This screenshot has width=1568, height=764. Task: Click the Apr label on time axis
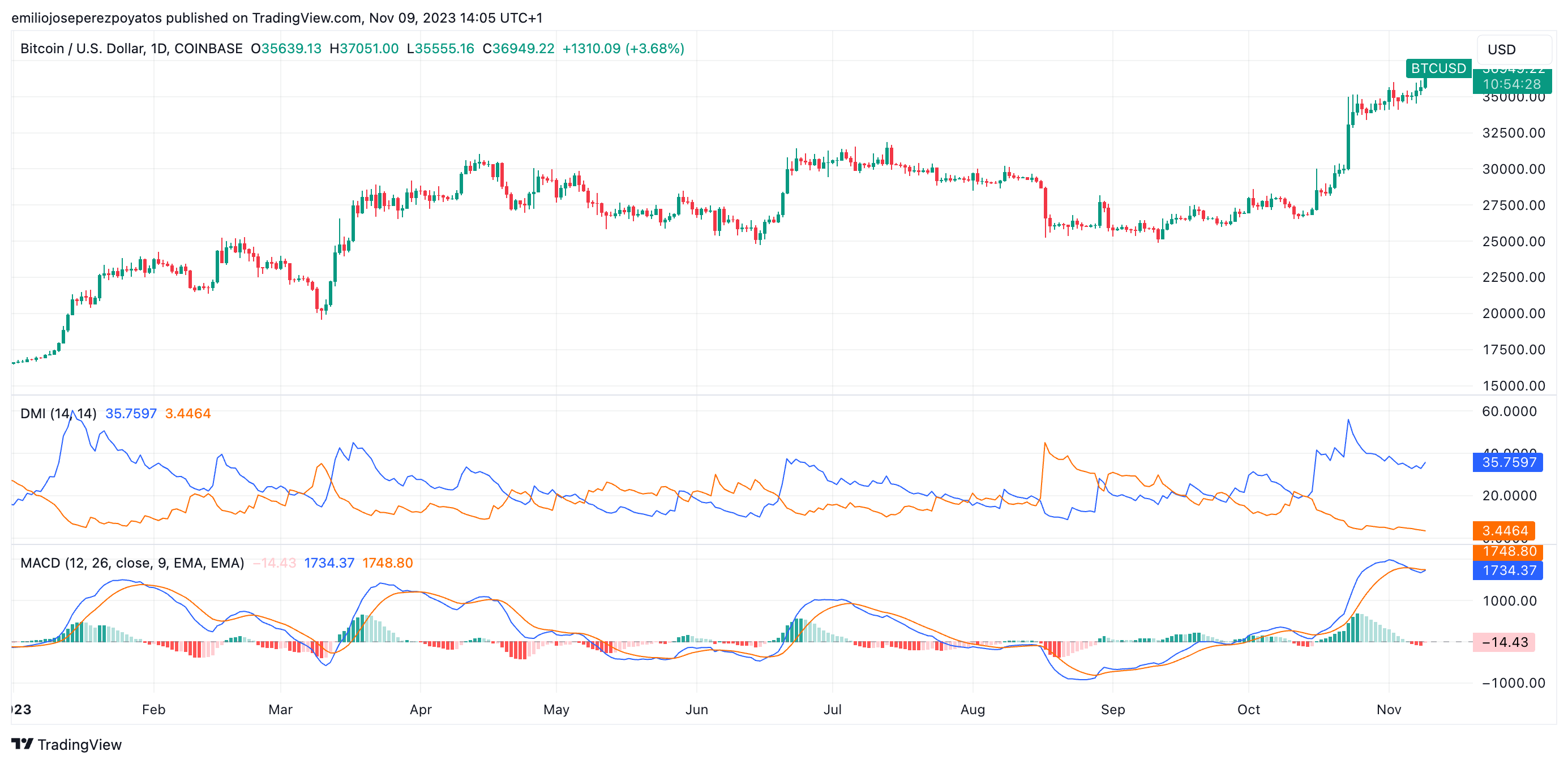point(421,710)
